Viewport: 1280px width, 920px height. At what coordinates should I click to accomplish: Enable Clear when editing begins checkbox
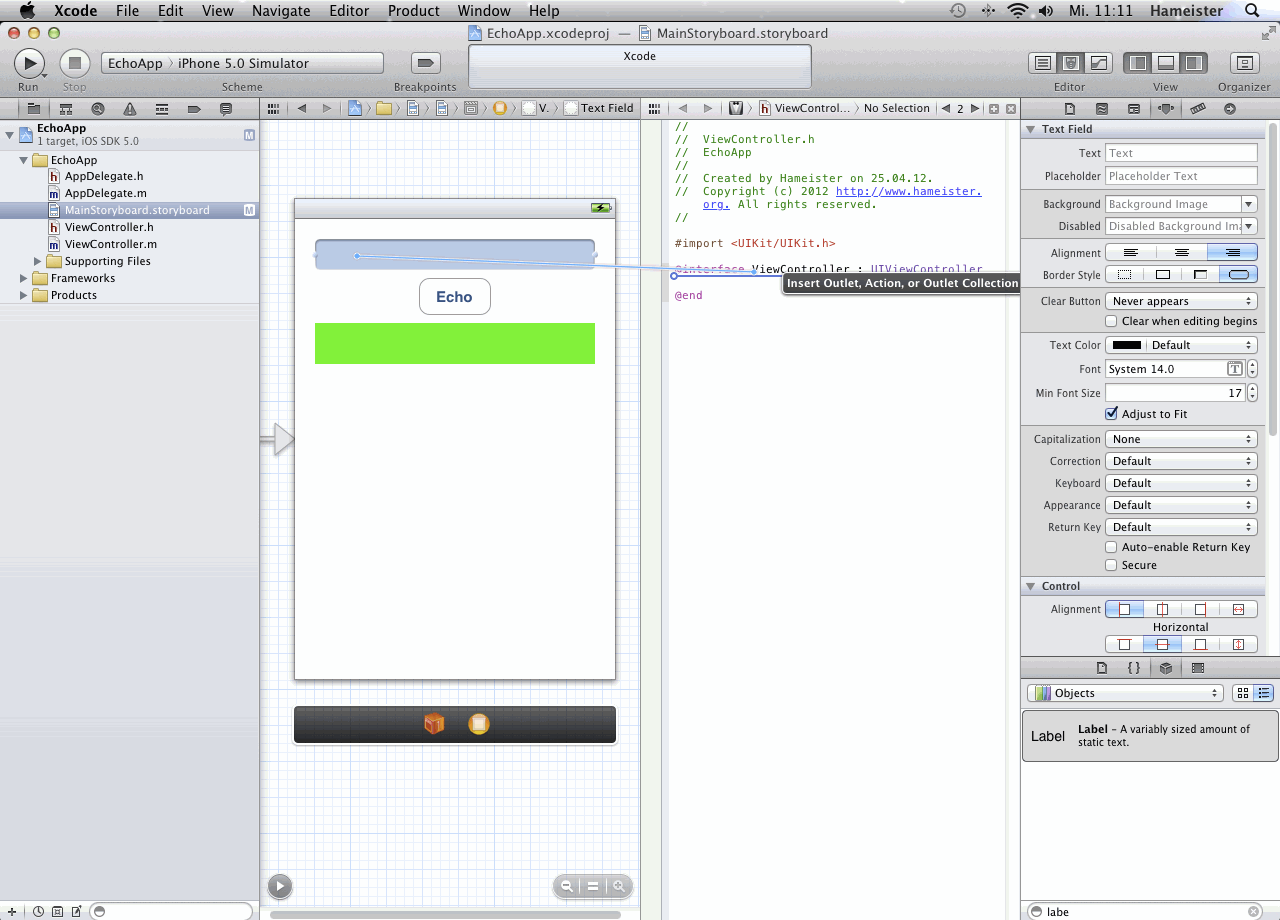(1111, 321)
